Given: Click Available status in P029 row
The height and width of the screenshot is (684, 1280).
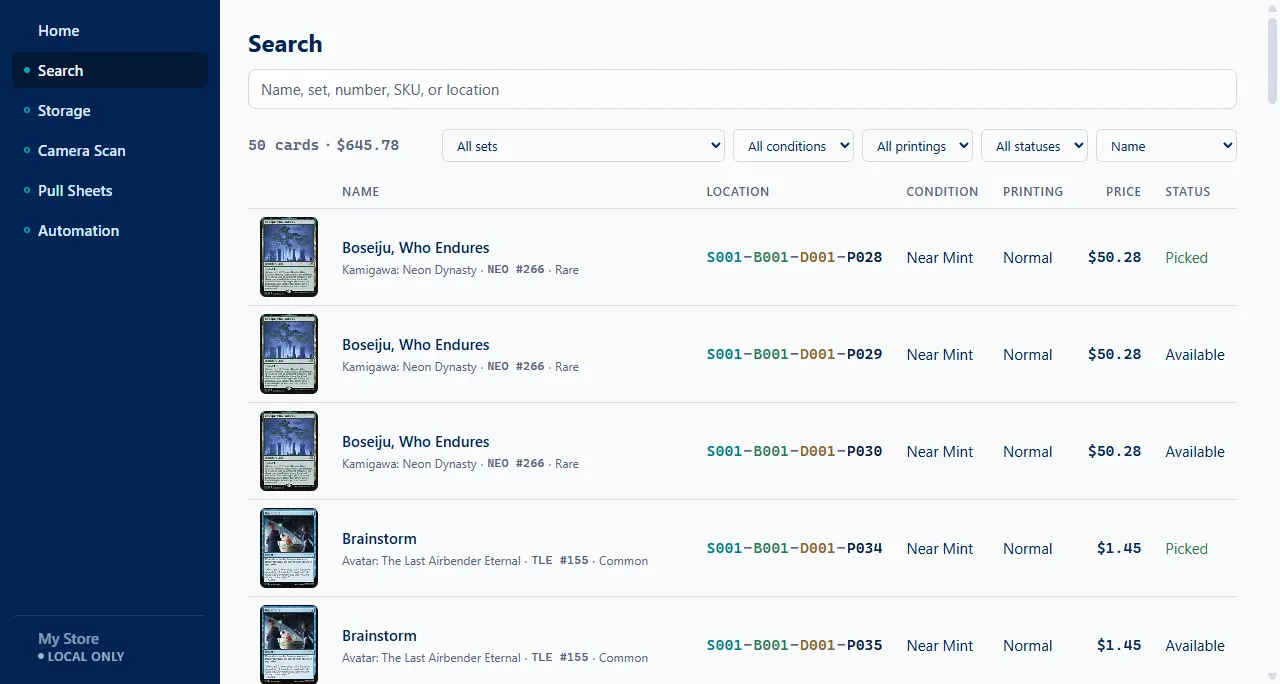Looking at the screenshot, I should [x=1195, y=355].
